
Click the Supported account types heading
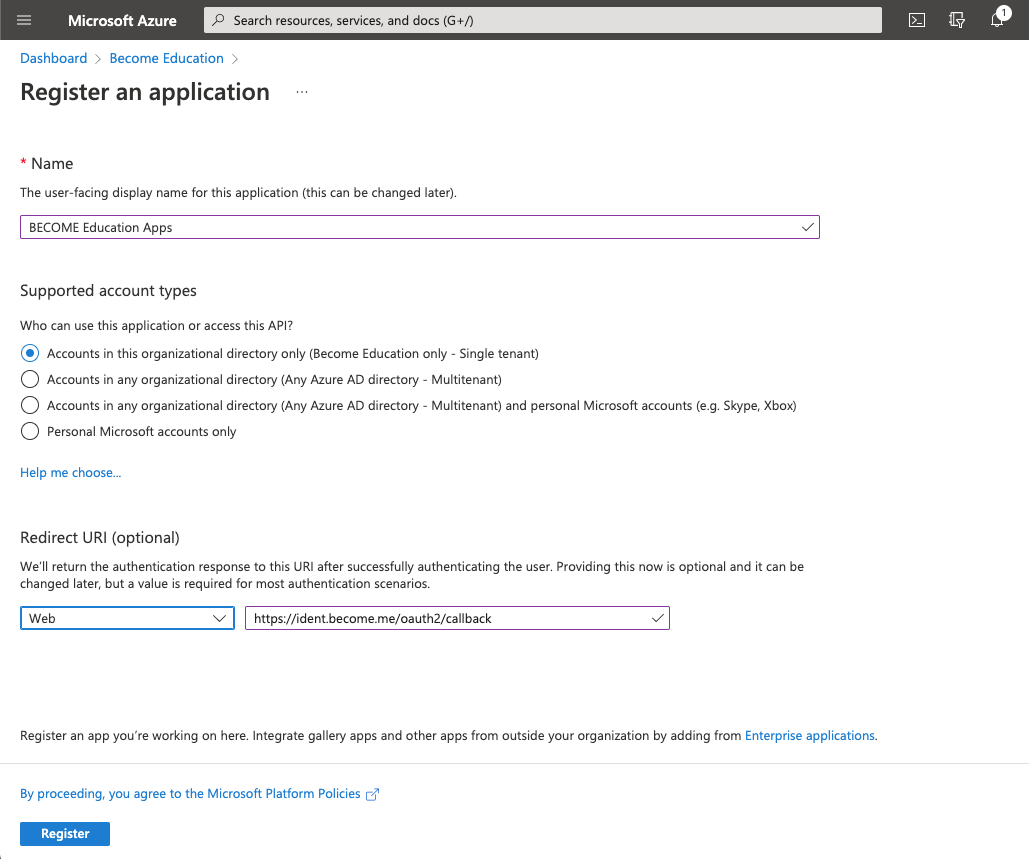[108, 291]
